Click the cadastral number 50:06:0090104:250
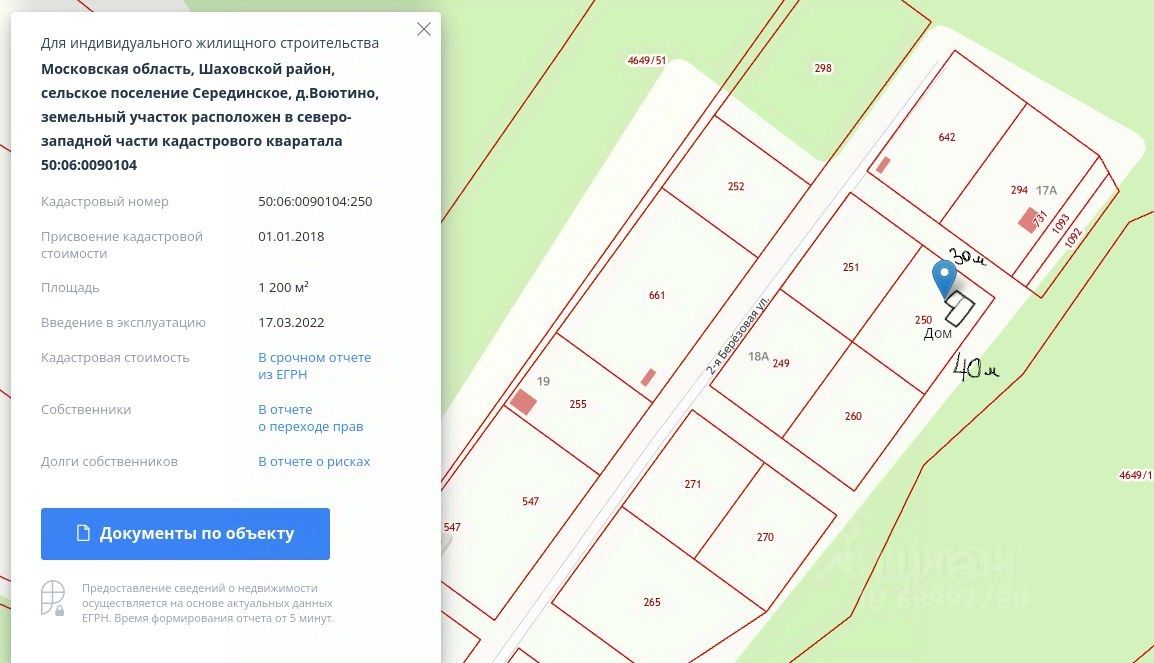 click(315, 201)
